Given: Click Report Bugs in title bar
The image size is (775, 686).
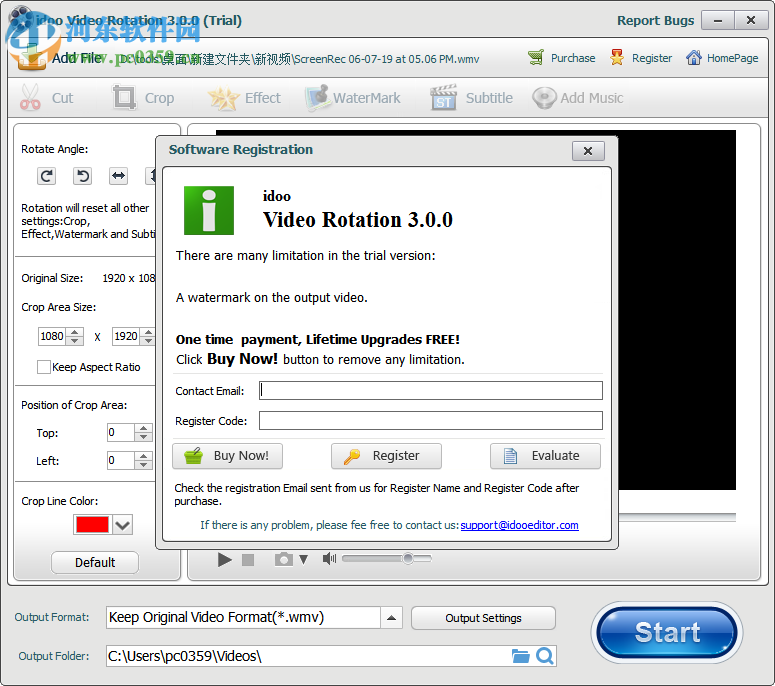Looking at the screenshot, I should (x=655, y=20).
